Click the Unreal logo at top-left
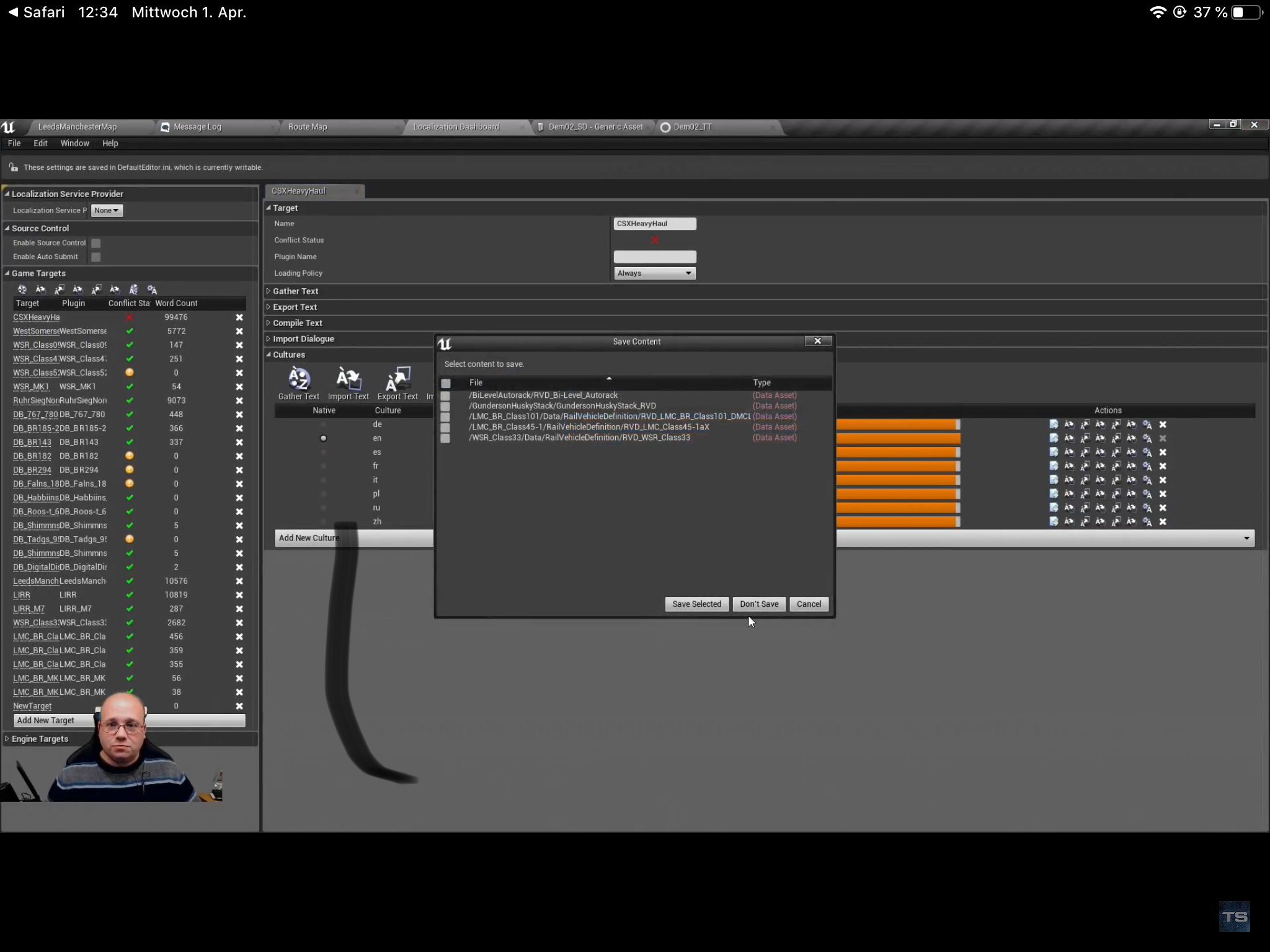The height and width of the screenshot is (952, 1270). click(9, 127)
